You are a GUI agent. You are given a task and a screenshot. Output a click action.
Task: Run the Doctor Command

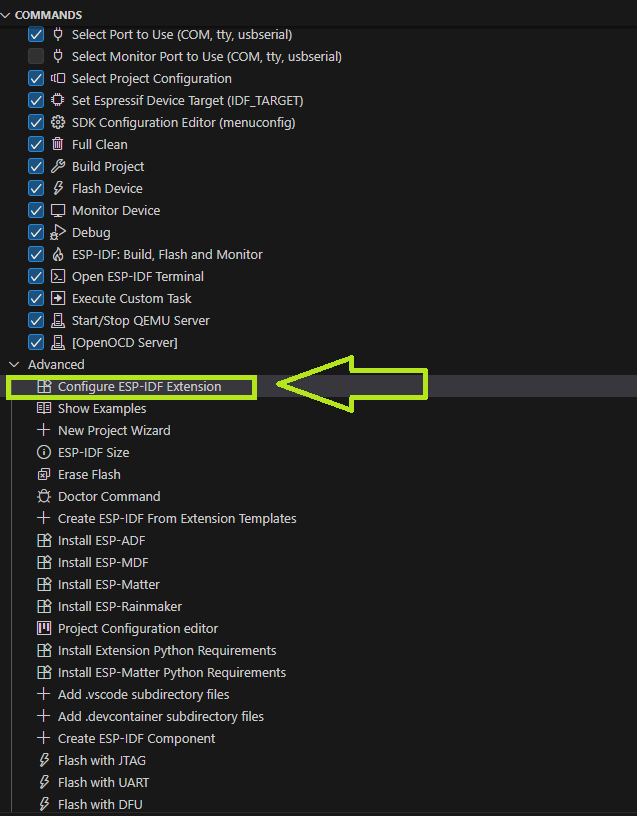click(x=109, y=496)
